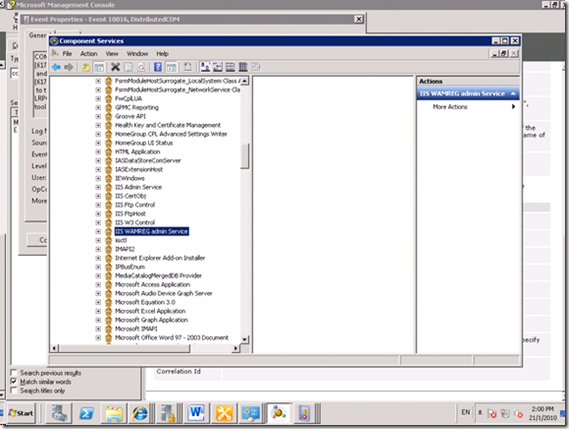Expand the HTML Application tree node
This screenshot has width=569, height=429.
tap(98, 152)
